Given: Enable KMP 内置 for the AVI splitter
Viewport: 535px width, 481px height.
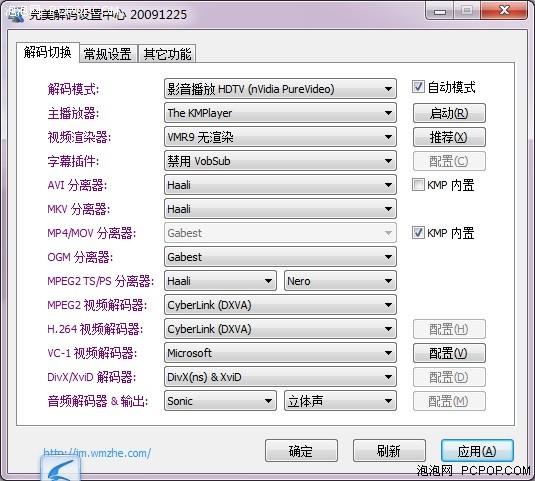Looking at the screenshot, I should pos(418,185).
